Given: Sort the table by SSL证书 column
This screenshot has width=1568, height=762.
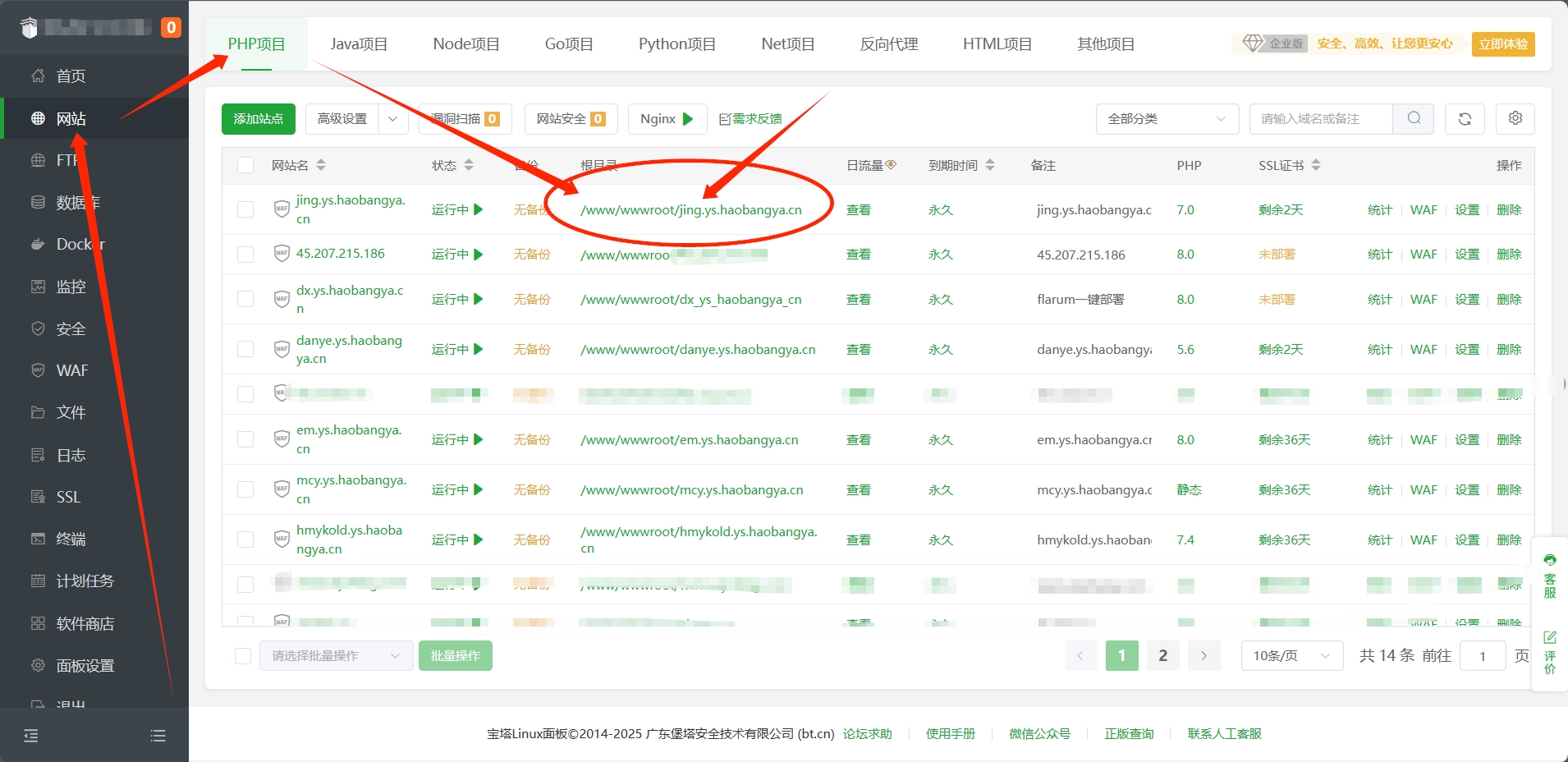Looking at the screenshot, I should pyautogui.click(x=1316, y=165).
